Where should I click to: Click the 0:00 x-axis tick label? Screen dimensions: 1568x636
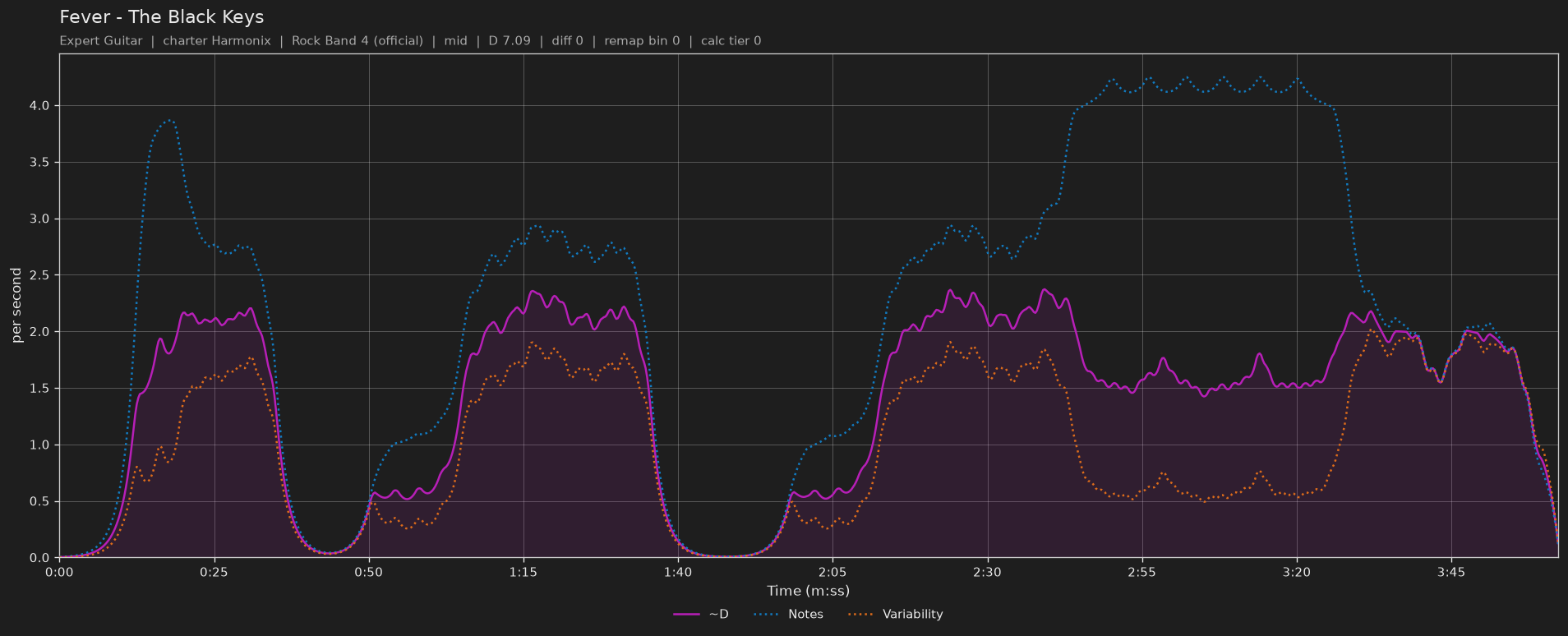[x=59, y=573]
